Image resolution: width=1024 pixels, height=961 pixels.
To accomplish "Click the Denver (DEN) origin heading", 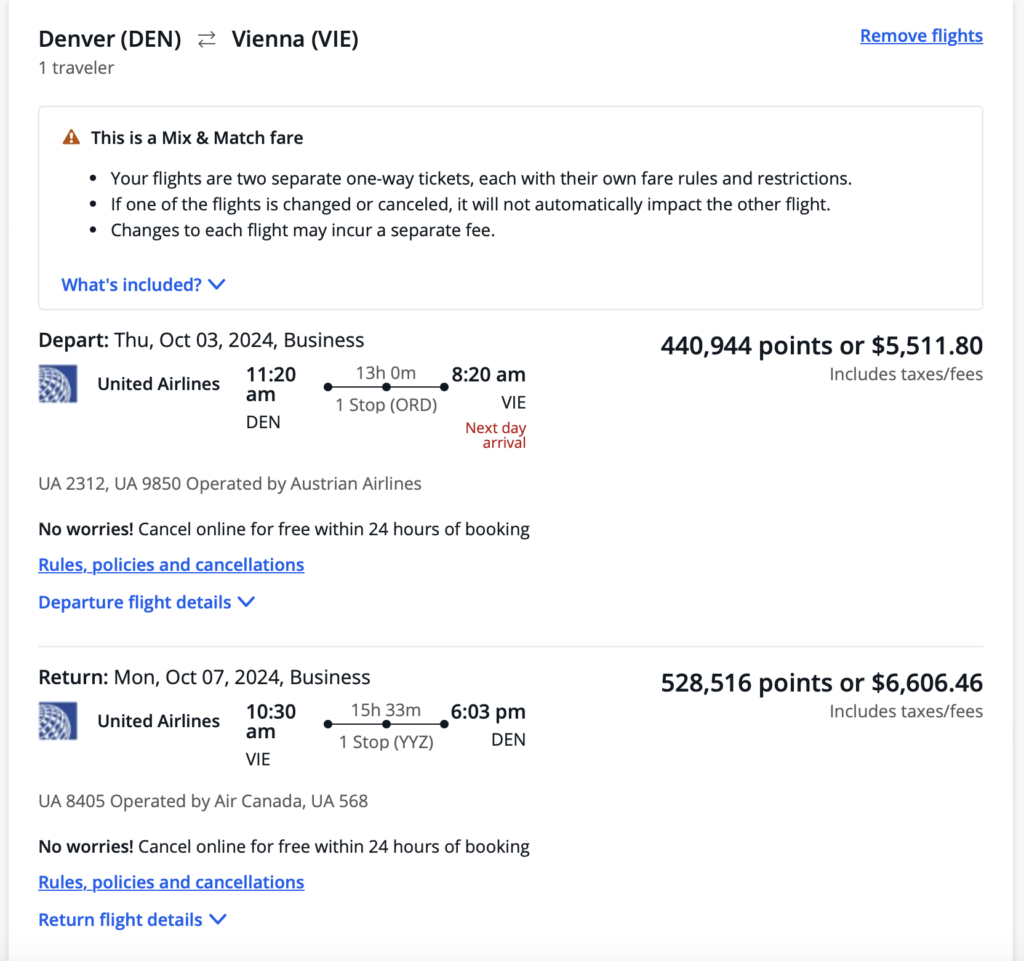I will pyautogui.click(x=110, y=40).
